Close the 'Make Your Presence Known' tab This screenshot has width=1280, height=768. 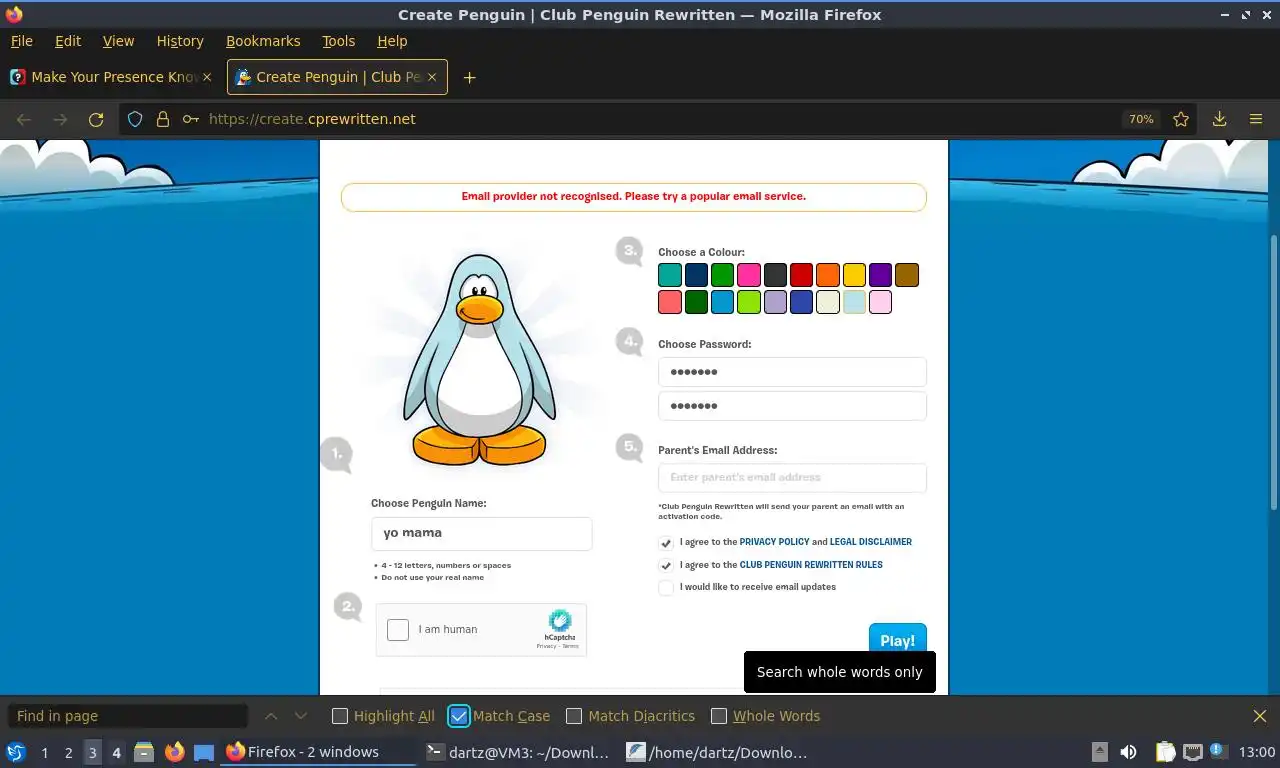[x=207, y=77]
